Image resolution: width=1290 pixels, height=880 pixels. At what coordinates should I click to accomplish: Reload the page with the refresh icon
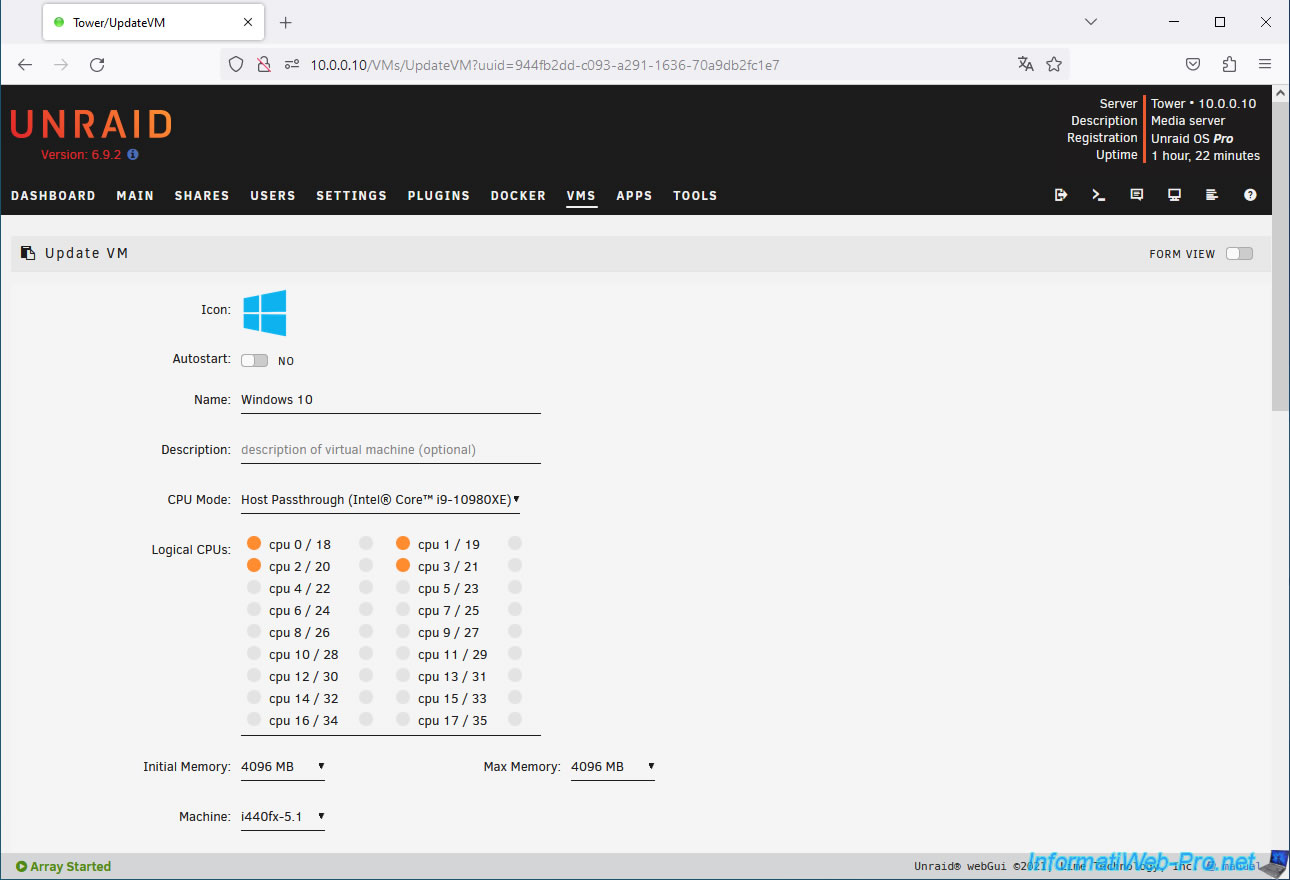pos(97,64)
